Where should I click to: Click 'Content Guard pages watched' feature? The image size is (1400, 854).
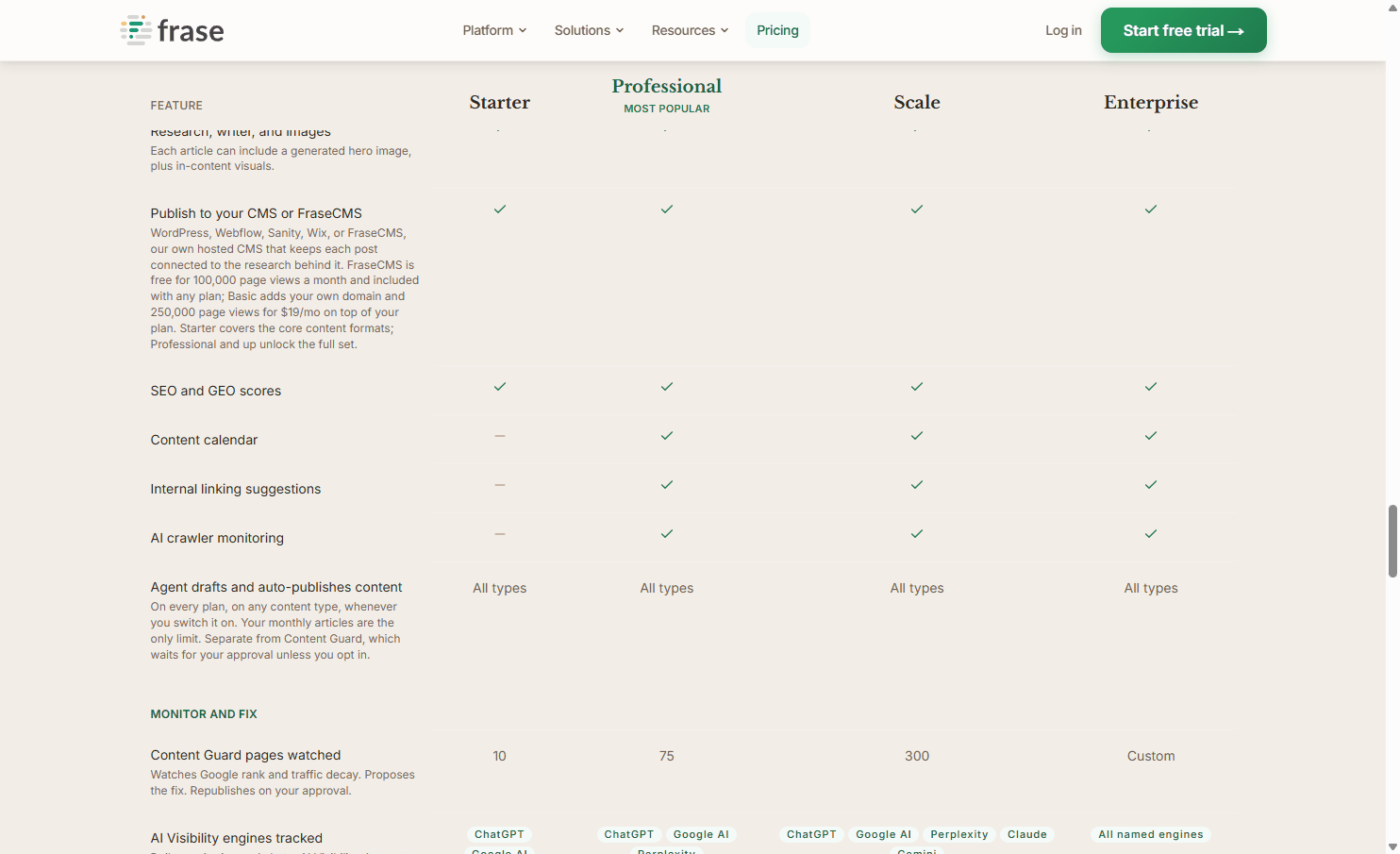[245, 755]
